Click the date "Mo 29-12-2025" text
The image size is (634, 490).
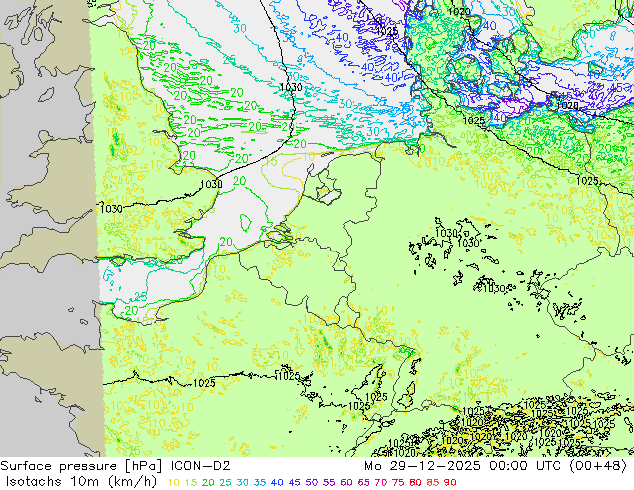tap(422, 466)
